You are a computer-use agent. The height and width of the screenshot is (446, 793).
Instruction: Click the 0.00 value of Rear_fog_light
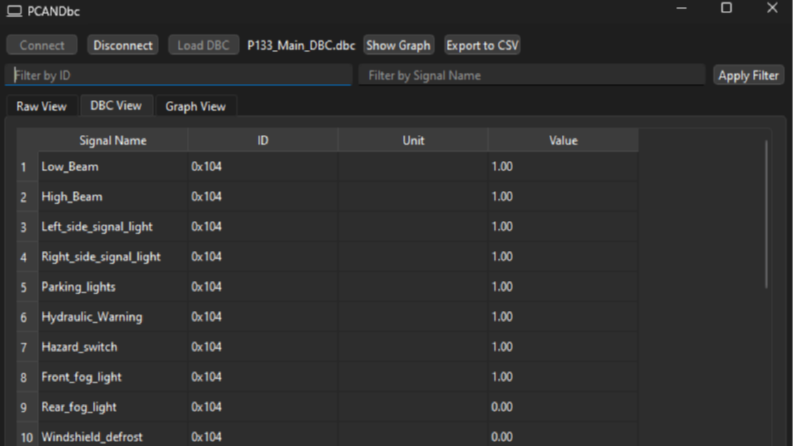[563, 407]
